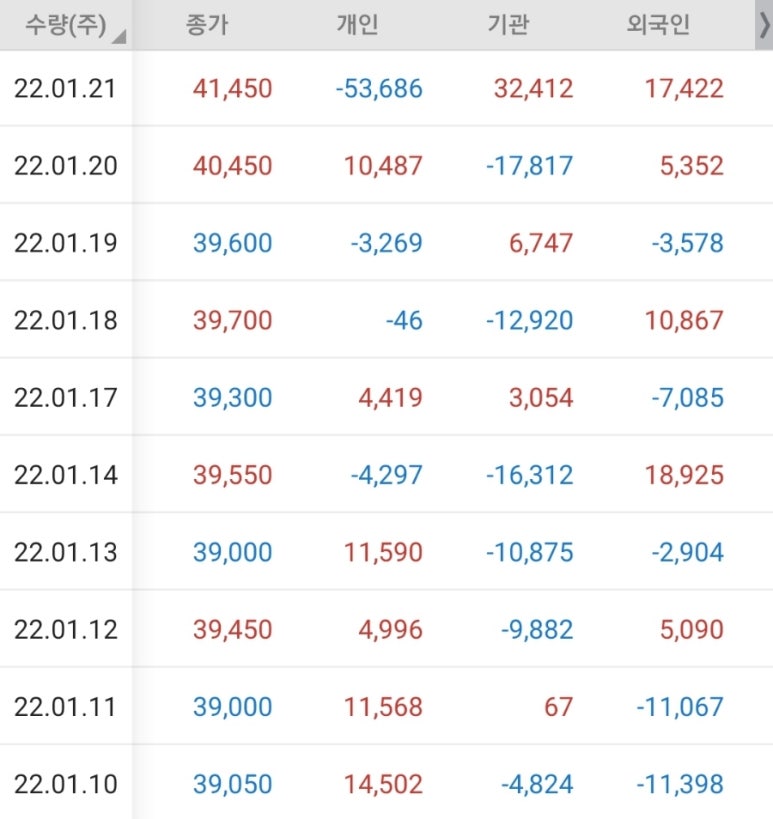
Task: Select the 외국인 column header
Action: (659, 25)
